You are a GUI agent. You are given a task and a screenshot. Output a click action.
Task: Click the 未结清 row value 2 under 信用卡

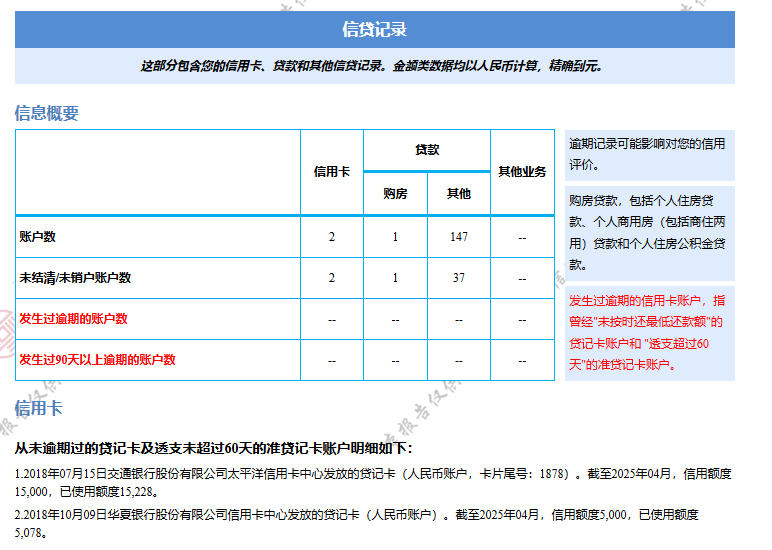[332, 278]
